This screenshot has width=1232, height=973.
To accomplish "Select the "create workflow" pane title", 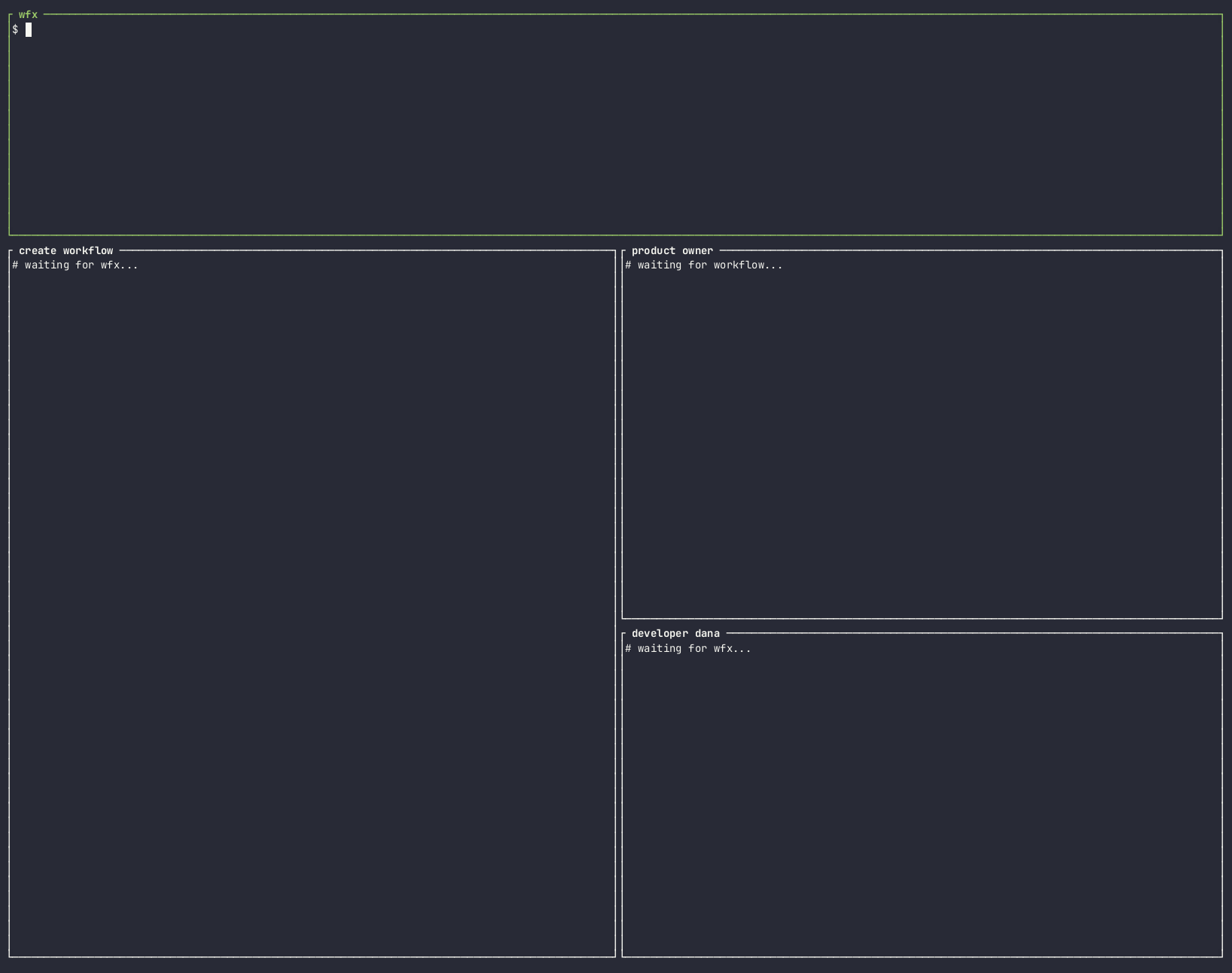I will (x=66, y=250).
